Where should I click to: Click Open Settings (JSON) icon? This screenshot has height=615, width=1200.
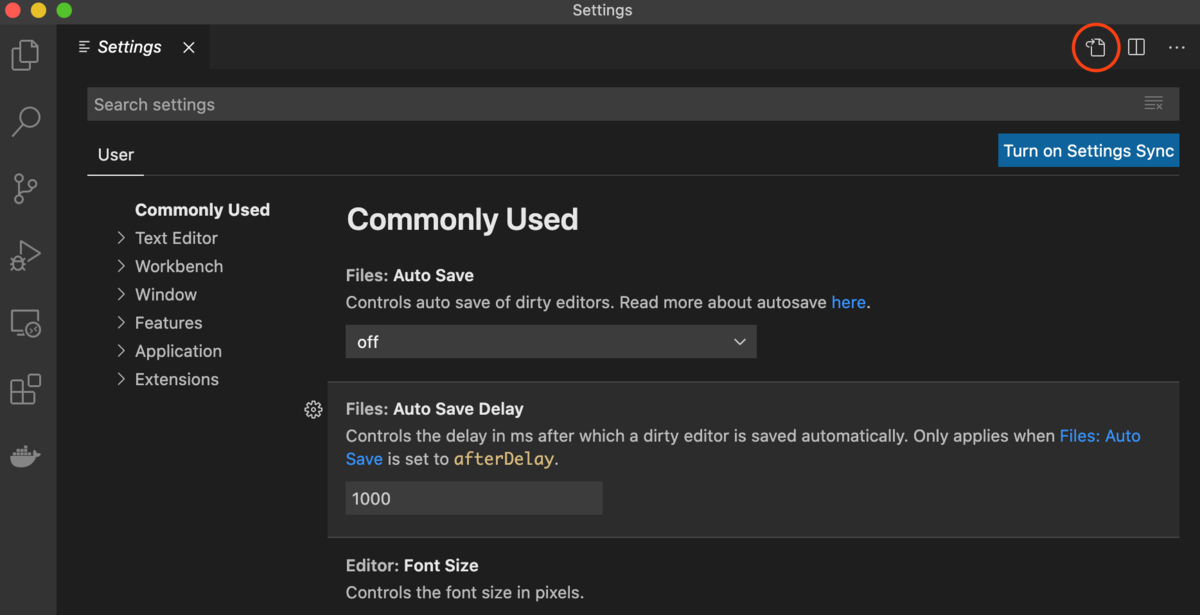click(x=1096, y=47)
